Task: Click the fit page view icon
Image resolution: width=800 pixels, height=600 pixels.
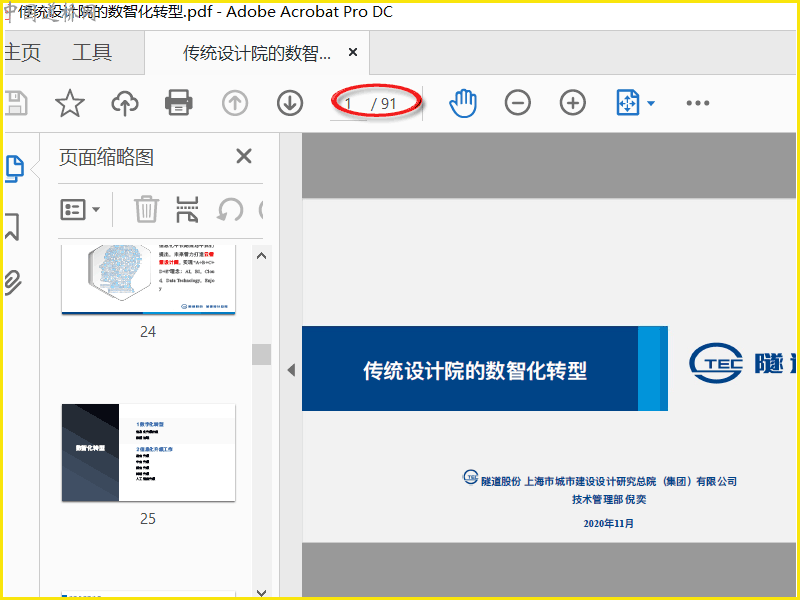Action: tap(628, 103)
